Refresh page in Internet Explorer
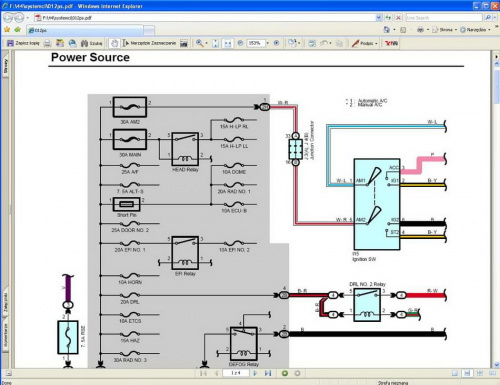Image resolution: width=500 pixels, height=385 pixels. pyautogui.click(x=388, y=18)
